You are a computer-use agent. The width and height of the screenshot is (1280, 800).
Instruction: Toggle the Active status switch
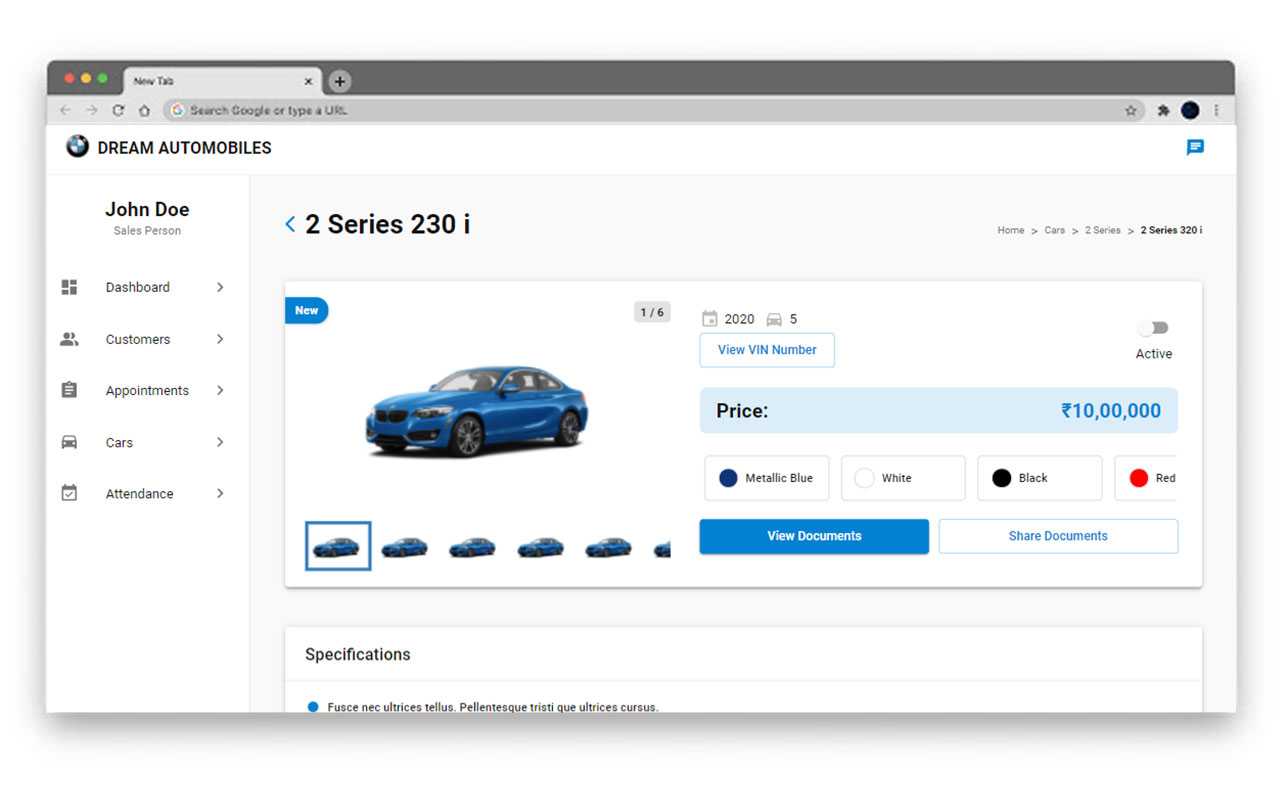[x=1154, y=328]
